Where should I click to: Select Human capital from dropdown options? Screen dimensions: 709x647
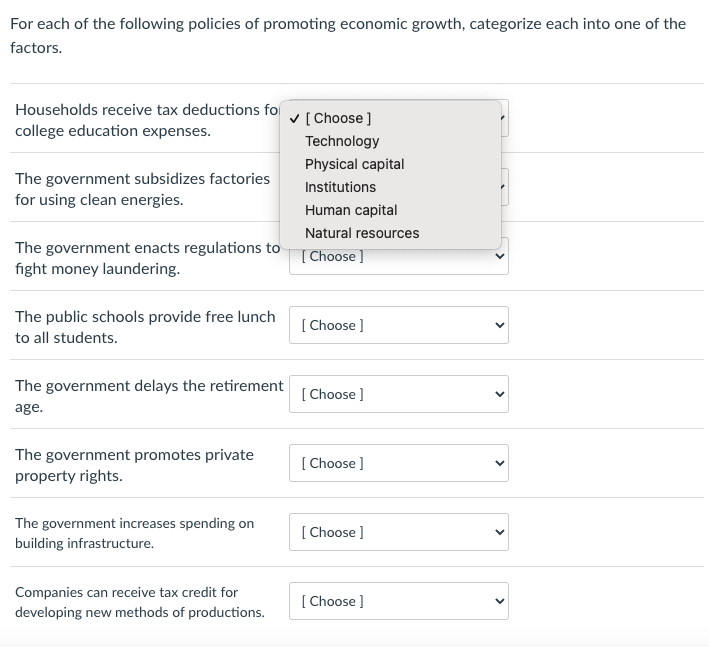pos(351,210)
